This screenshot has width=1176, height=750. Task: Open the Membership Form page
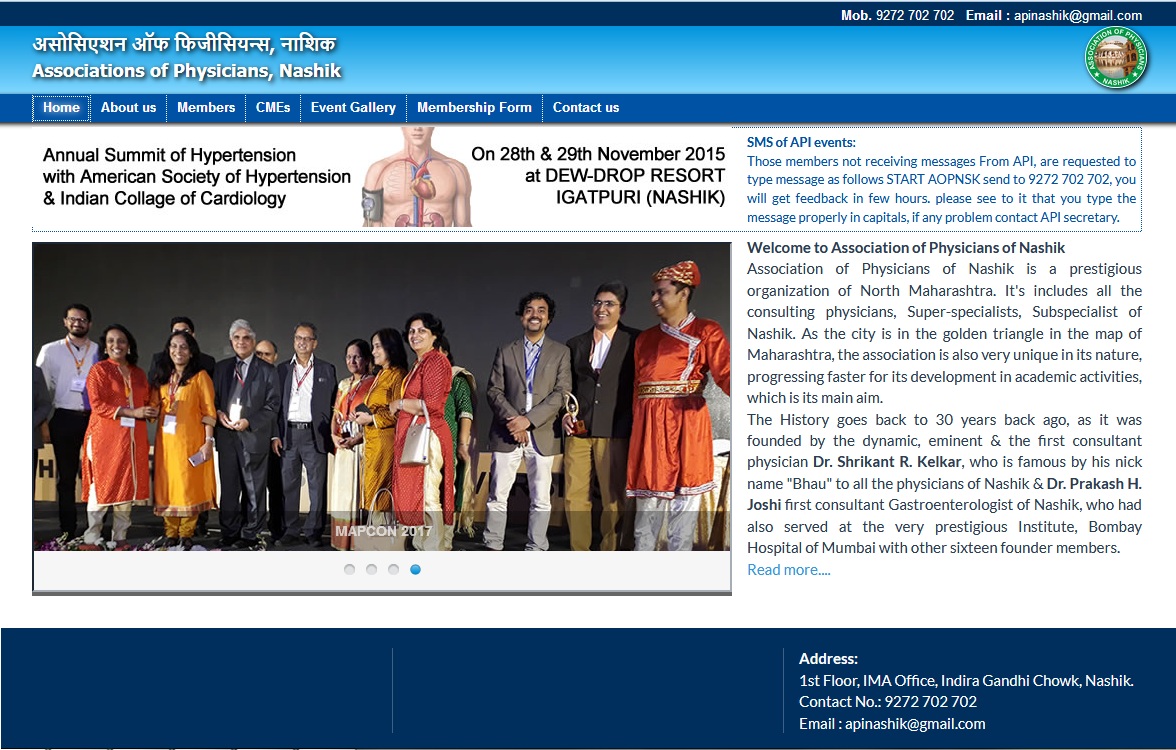[474, 108]
